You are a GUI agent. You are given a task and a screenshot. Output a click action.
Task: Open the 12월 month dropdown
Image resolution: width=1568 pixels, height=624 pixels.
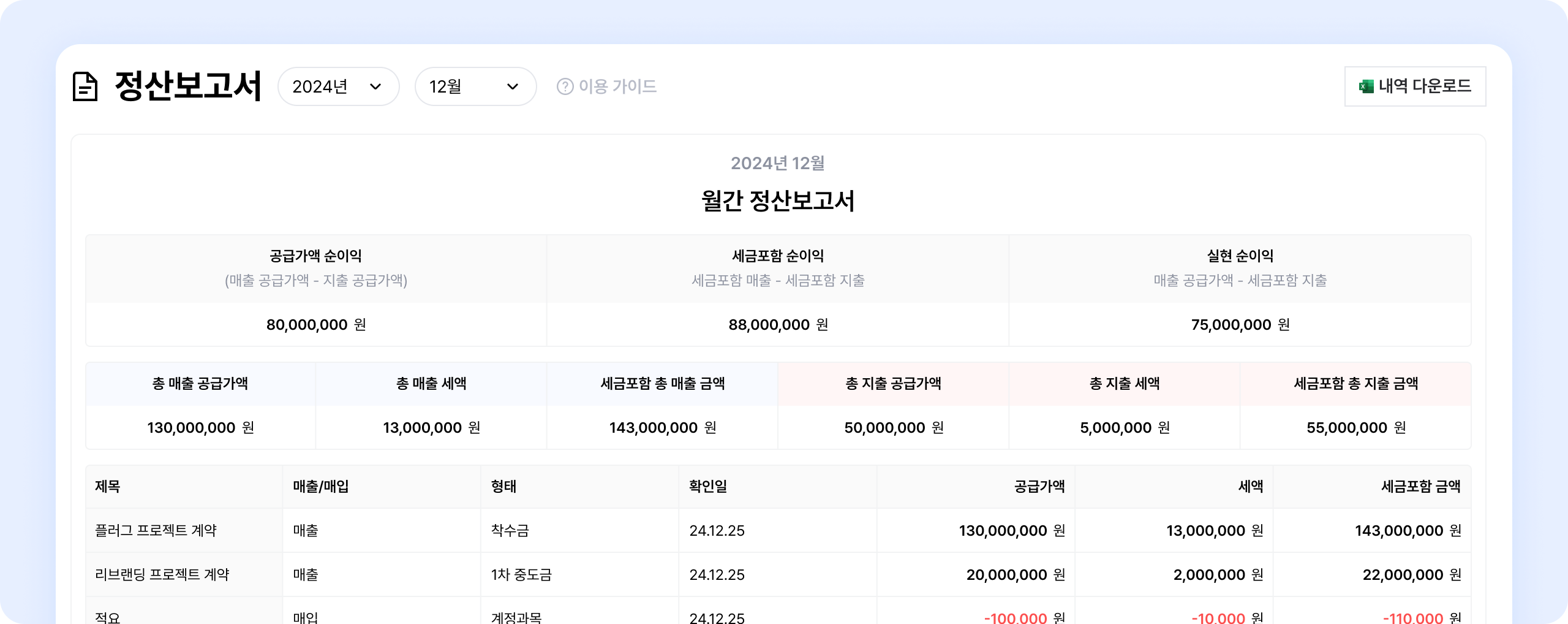(x=475, y=86)
